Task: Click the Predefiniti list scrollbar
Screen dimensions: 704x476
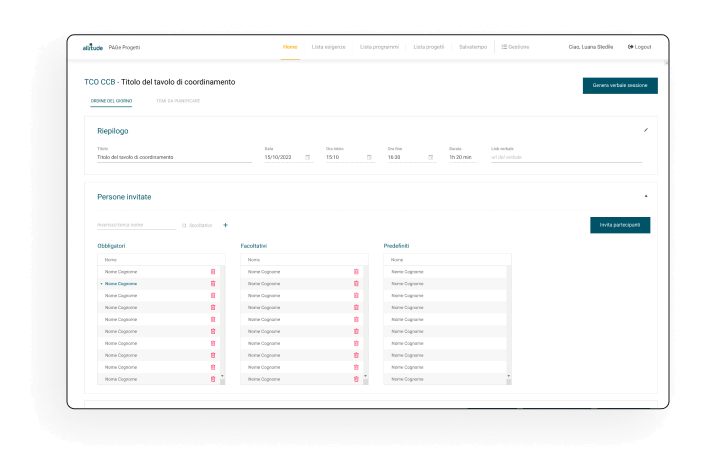Action: point(508,320)
